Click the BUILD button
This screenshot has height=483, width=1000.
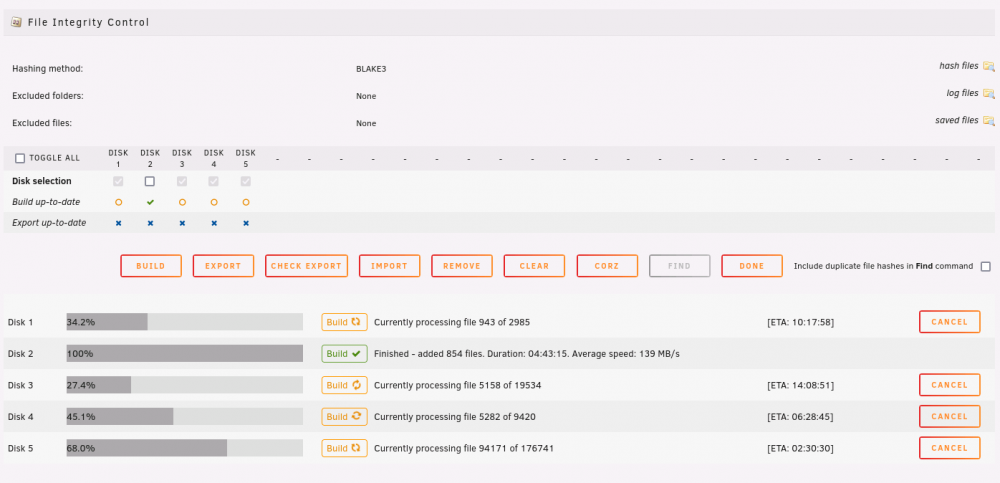pos(151,266)
